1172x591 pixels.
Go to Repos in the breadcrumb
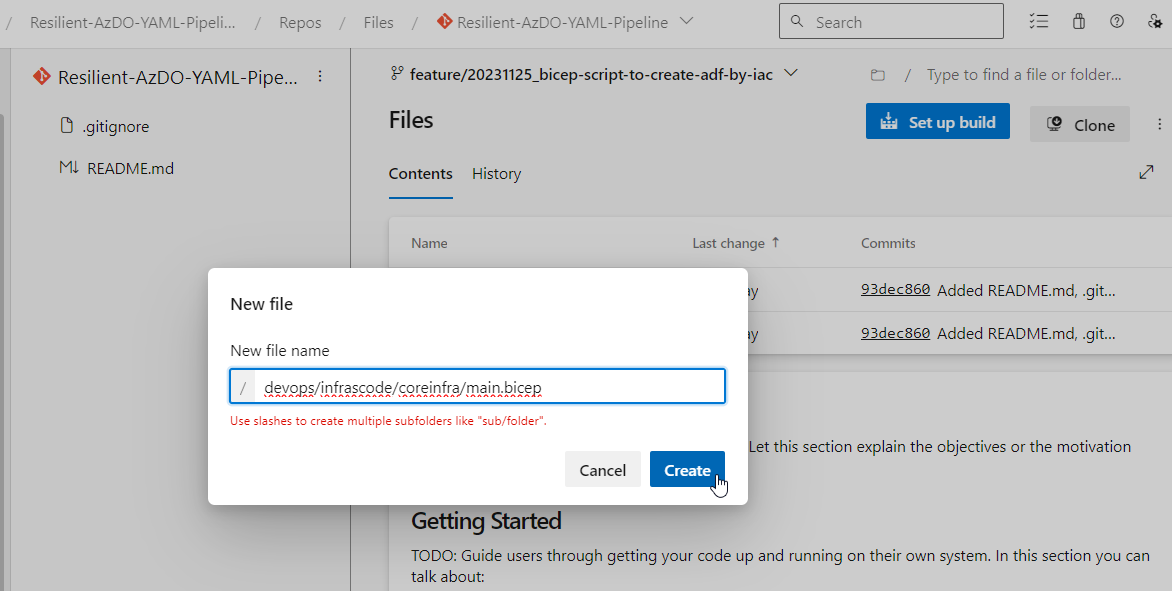click(x=300, y=22)
